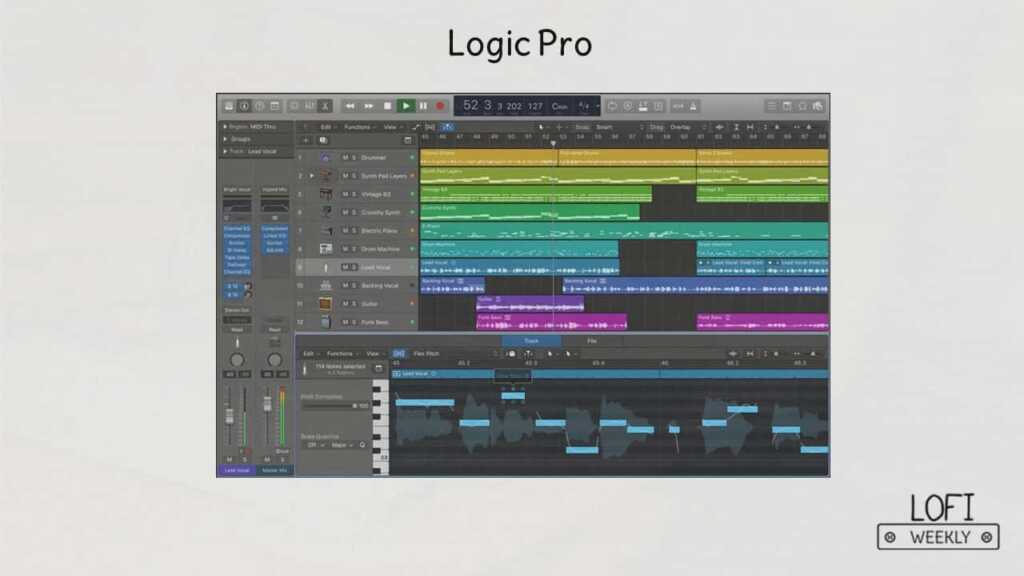
Task: Click the Guitar track amp icon
Action: (x=325, y=304)
